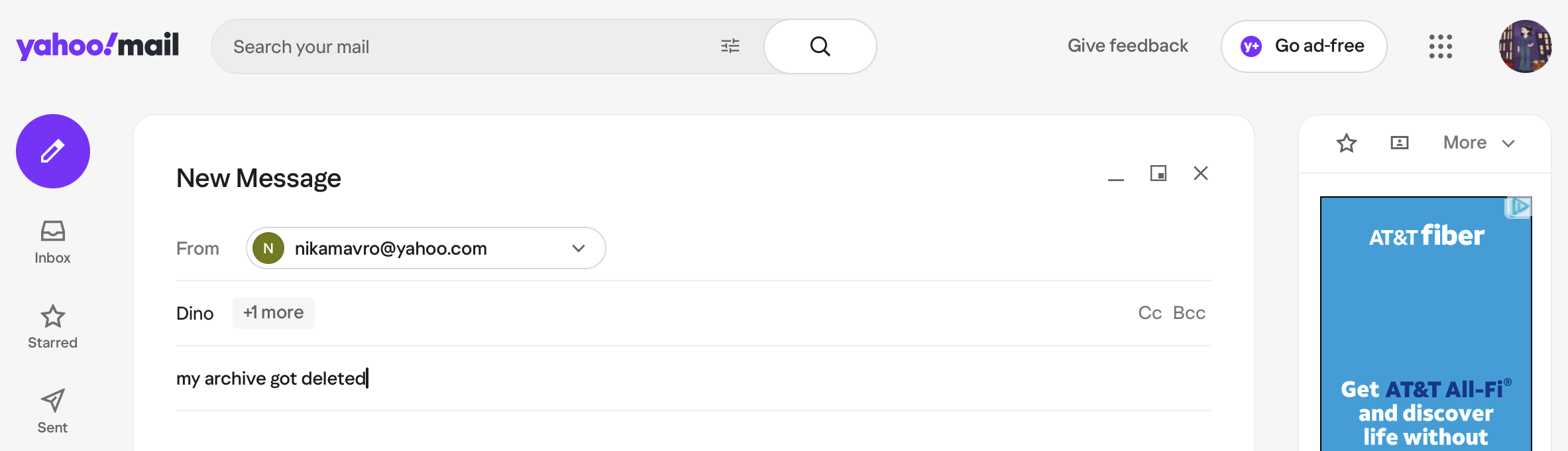The image size is (1568, 451).
Task: Click the Give feedback link
Action: [1127, 46]
